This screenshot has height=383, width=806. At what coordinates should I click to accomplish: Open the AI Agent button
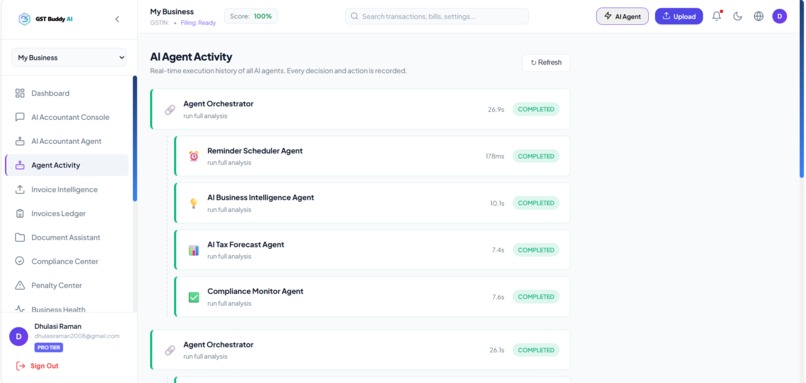click(622, 16)
